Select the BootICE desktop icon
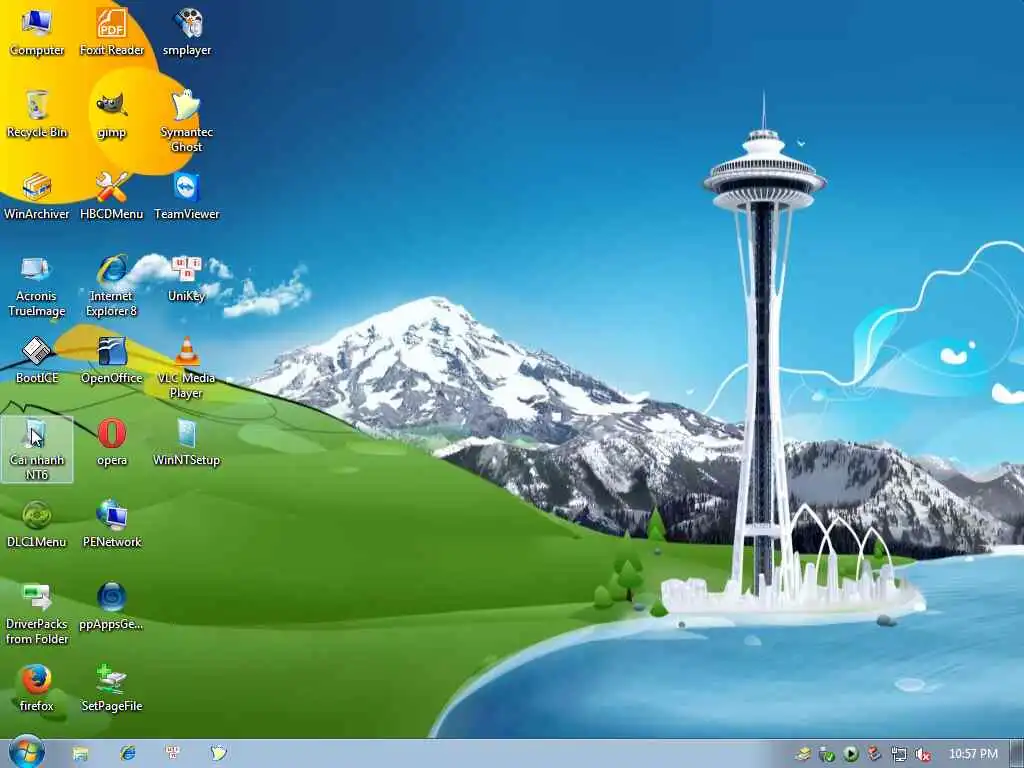This screenshot has height=768, width=1024. point(37,360)
